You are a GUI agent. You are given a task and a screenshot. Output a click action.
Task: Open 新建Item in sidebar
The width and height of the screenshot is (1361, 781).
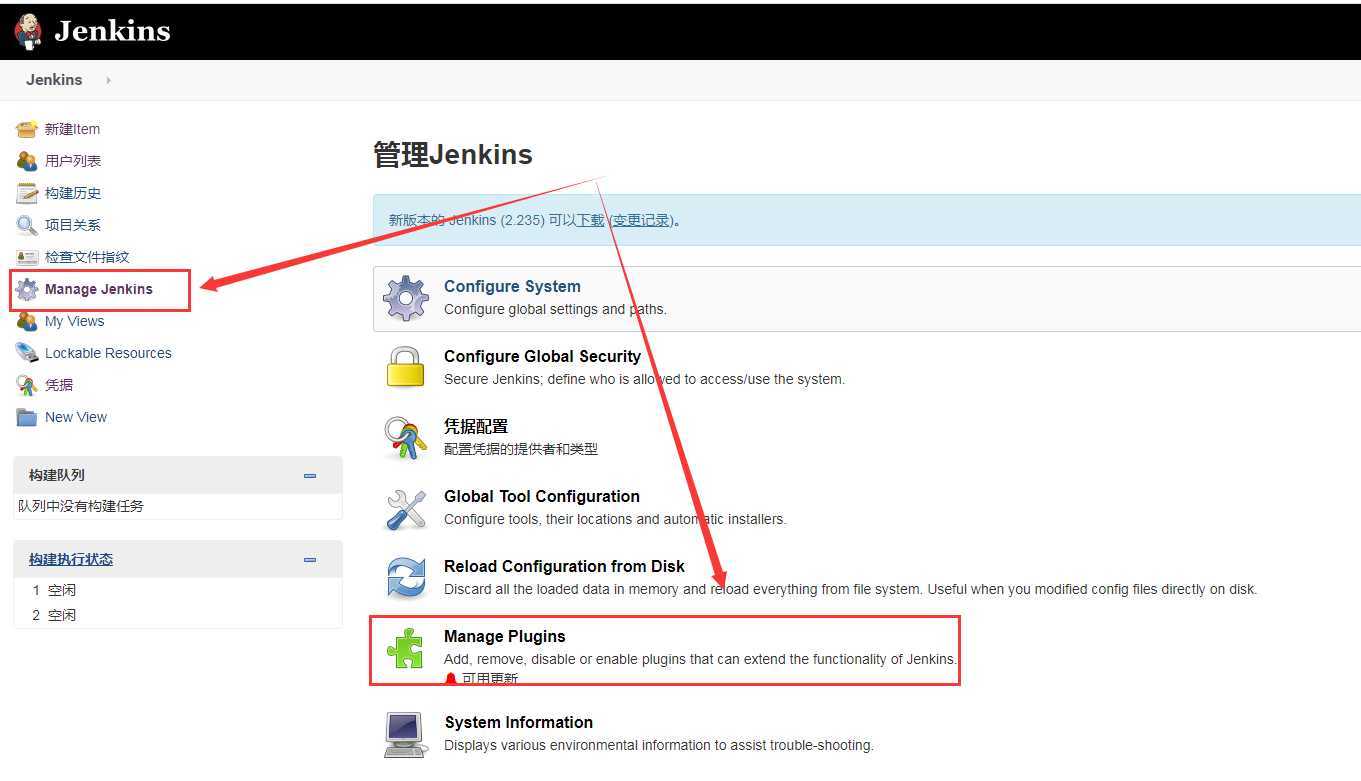(x=72, y=129)
